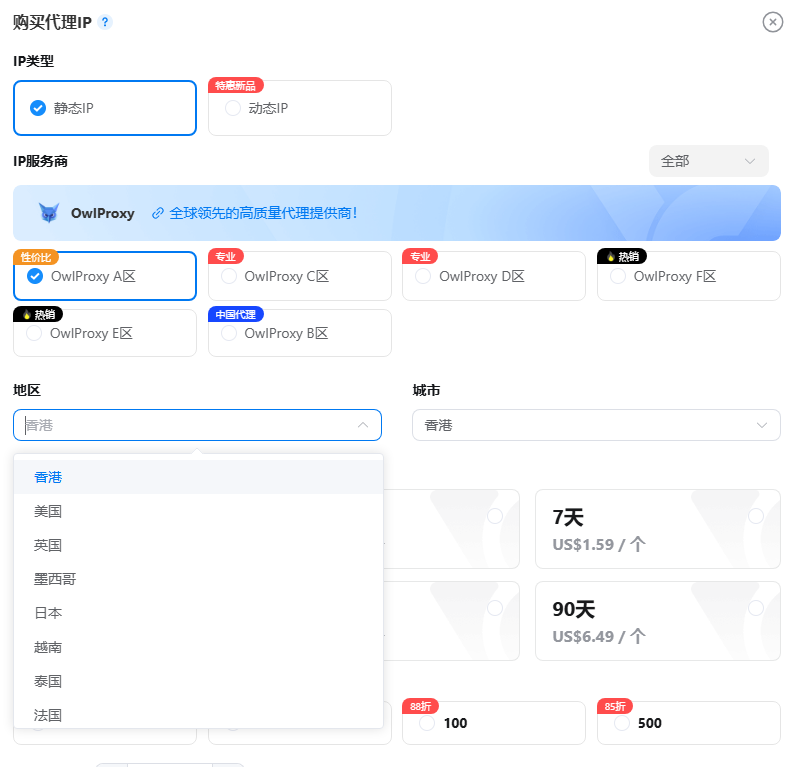Choose OwlProxy B区 China proxy
Image resolution: width=795 pixels, height=767 pixels.
point(299,333)
